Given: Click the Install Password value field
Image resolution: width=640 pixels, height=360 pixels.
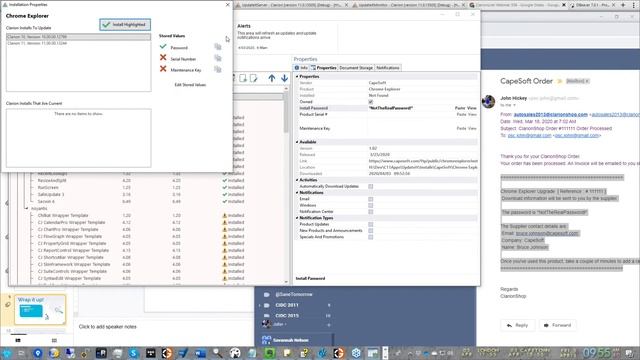Looking at the screenshot, I should pos(410,108).
